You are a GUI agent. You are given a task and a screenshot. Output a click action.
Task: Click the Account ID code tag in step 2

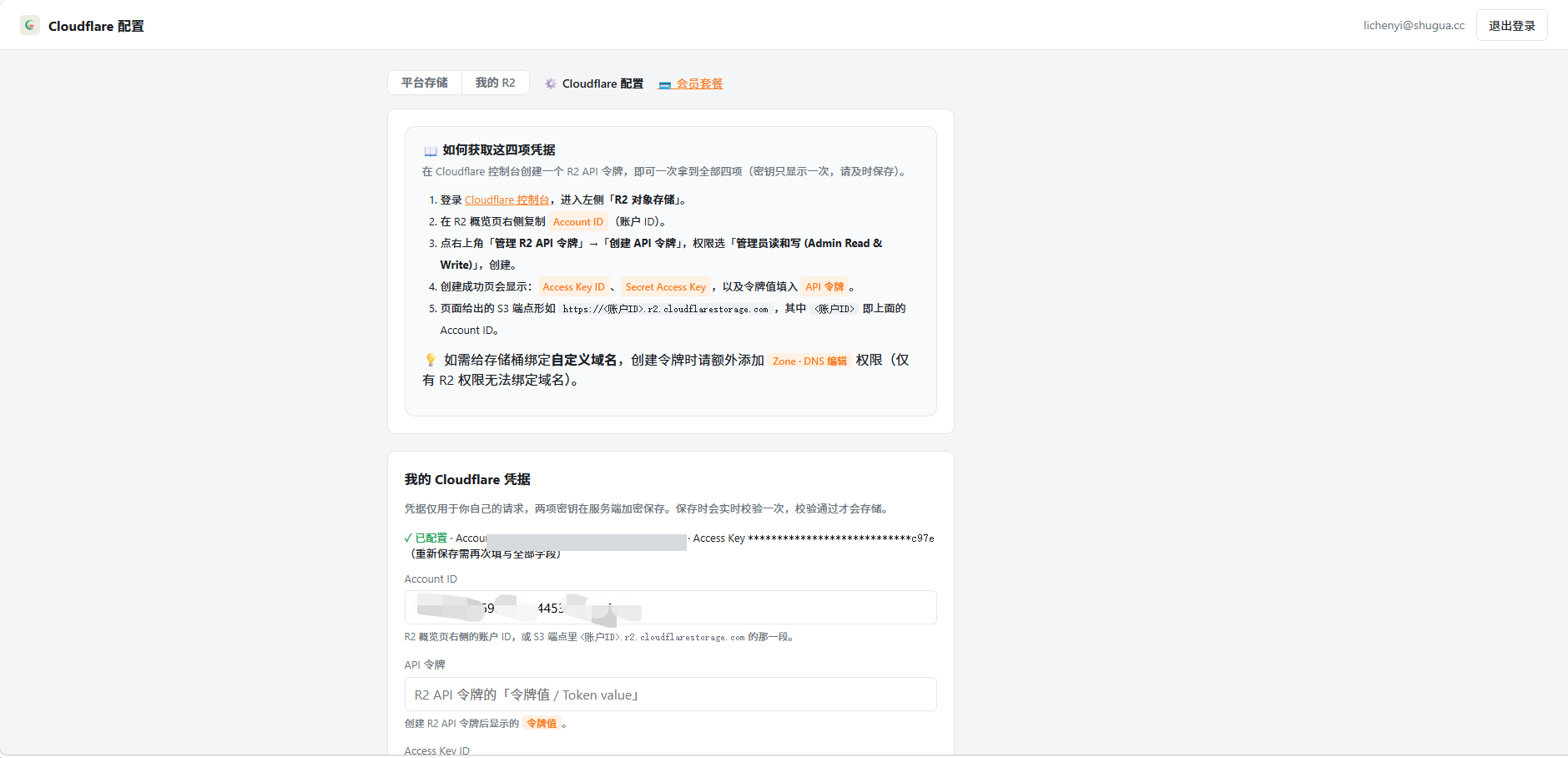pyautogui.click(x=577, y=221)
